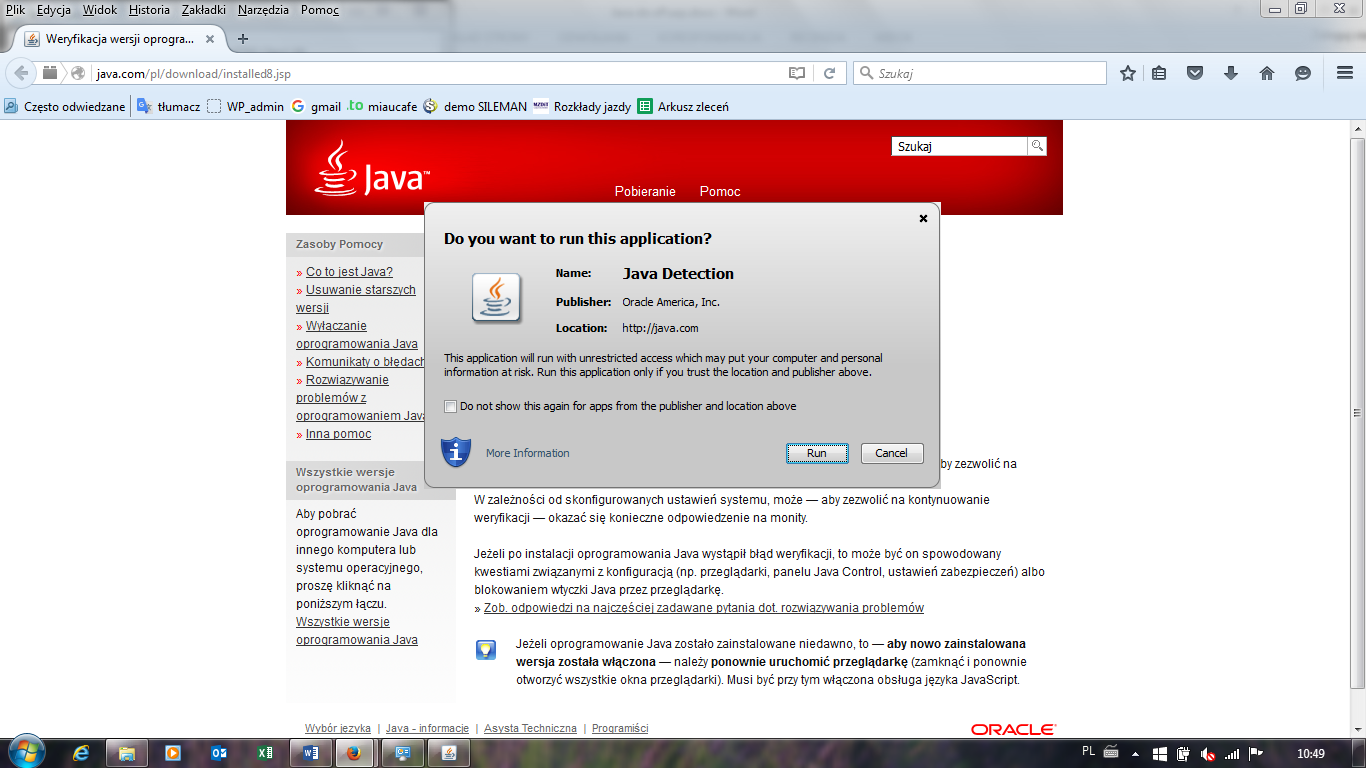Open the gmail bookmark

(x=316, y=106)
